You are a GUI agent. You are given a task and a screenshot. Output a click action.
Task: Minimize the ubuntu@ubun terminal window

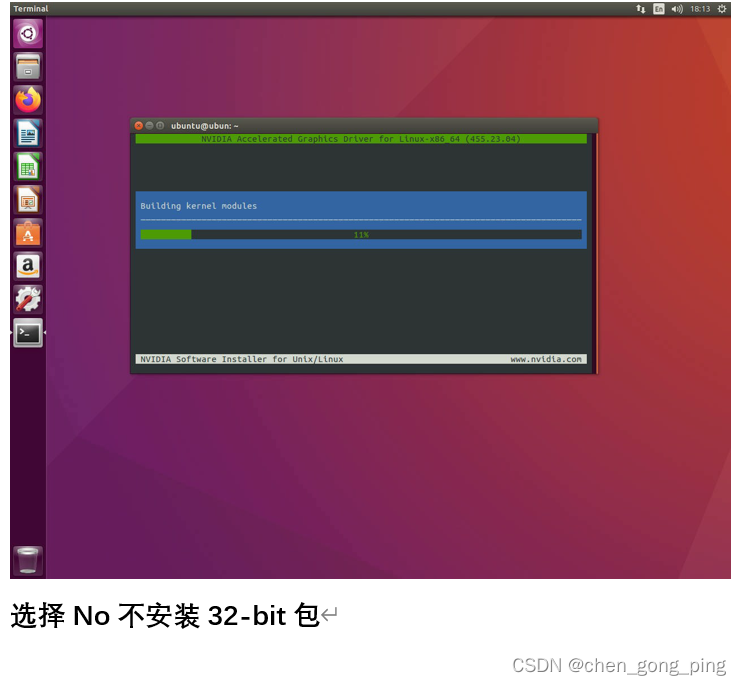point(149,126)
